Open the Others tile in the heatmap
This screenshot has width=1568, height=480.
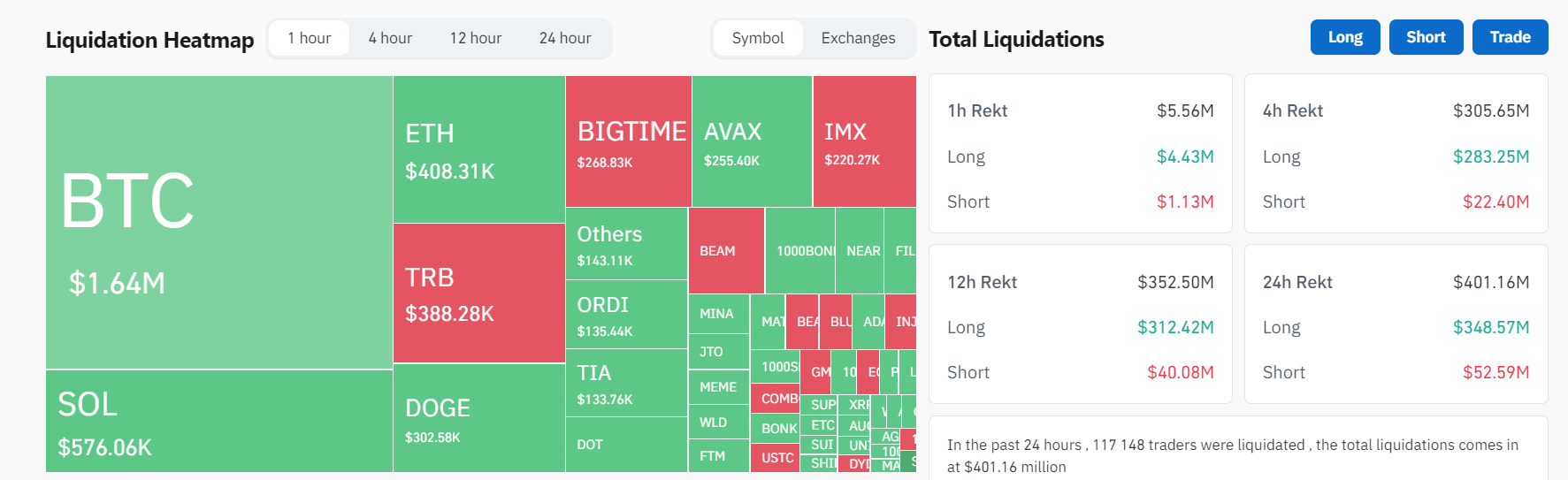point(626,244)
